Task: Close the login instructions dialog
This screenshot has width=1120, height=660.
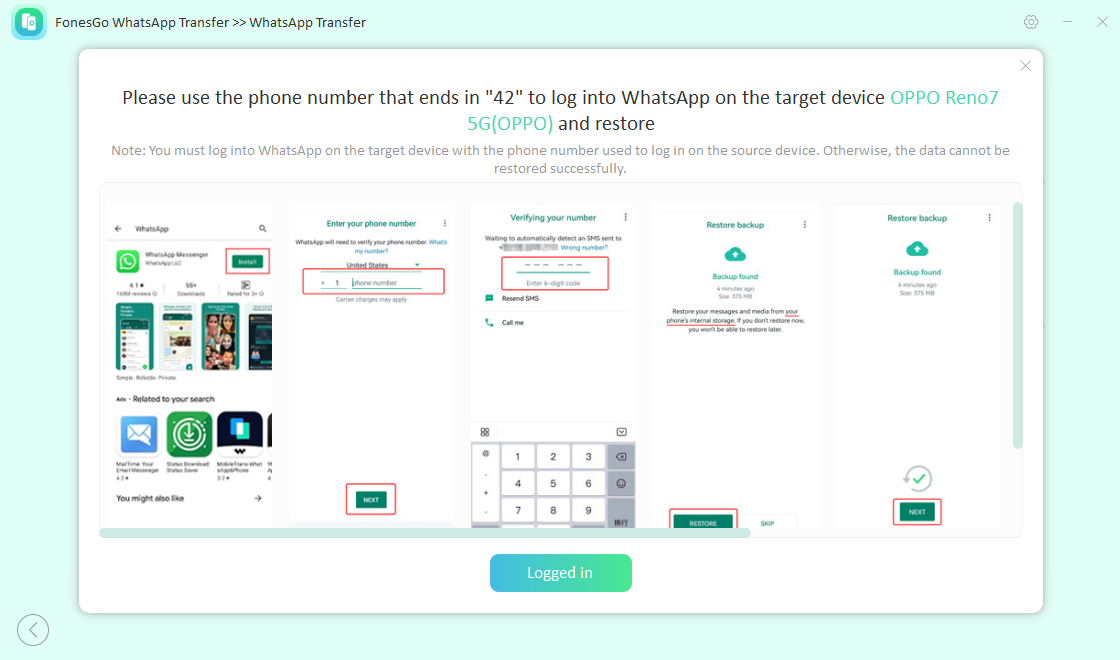Action: click(1026, 66)
